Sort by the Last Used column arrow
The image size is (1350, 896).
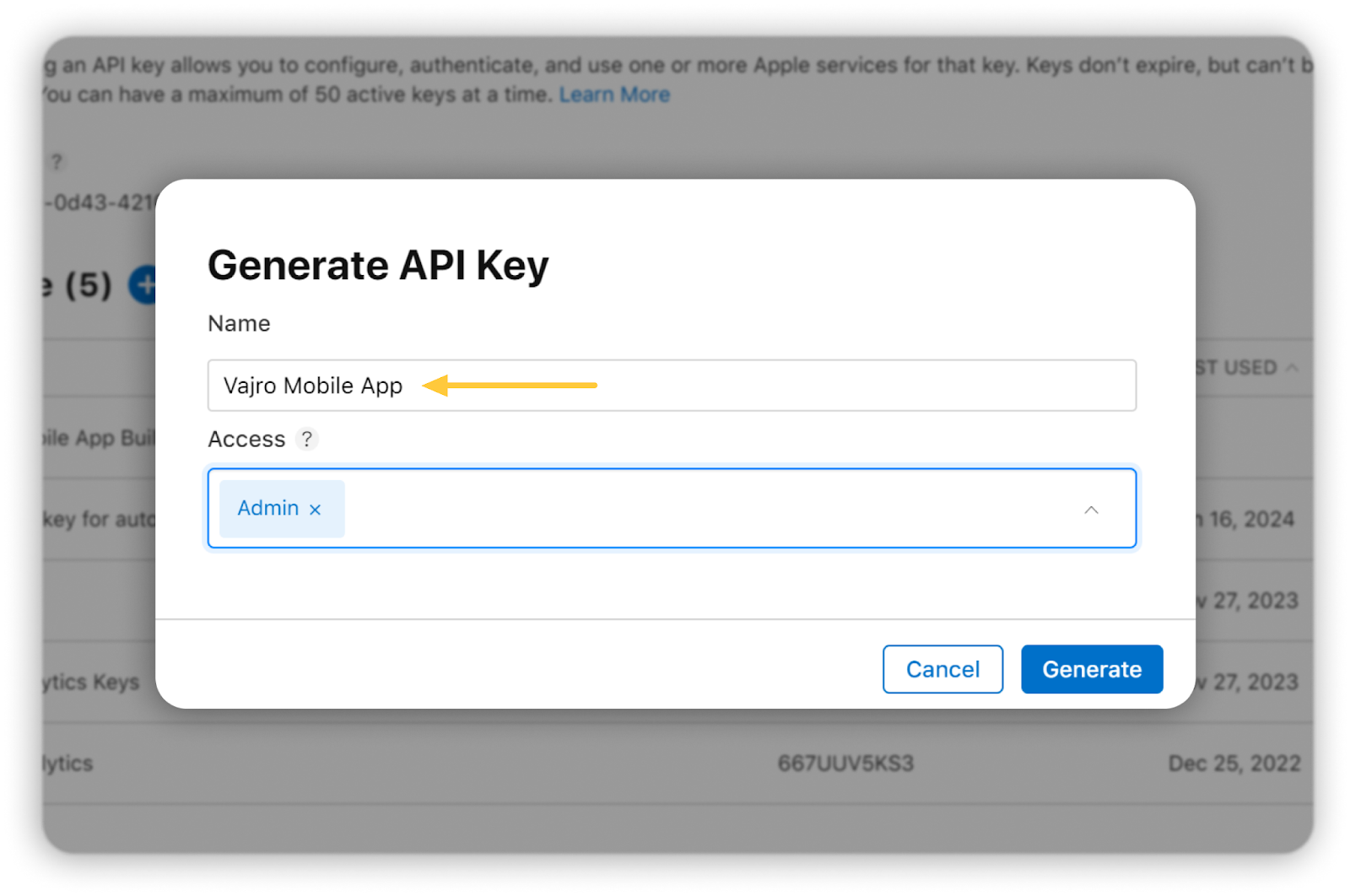[x=1292, y=368]
